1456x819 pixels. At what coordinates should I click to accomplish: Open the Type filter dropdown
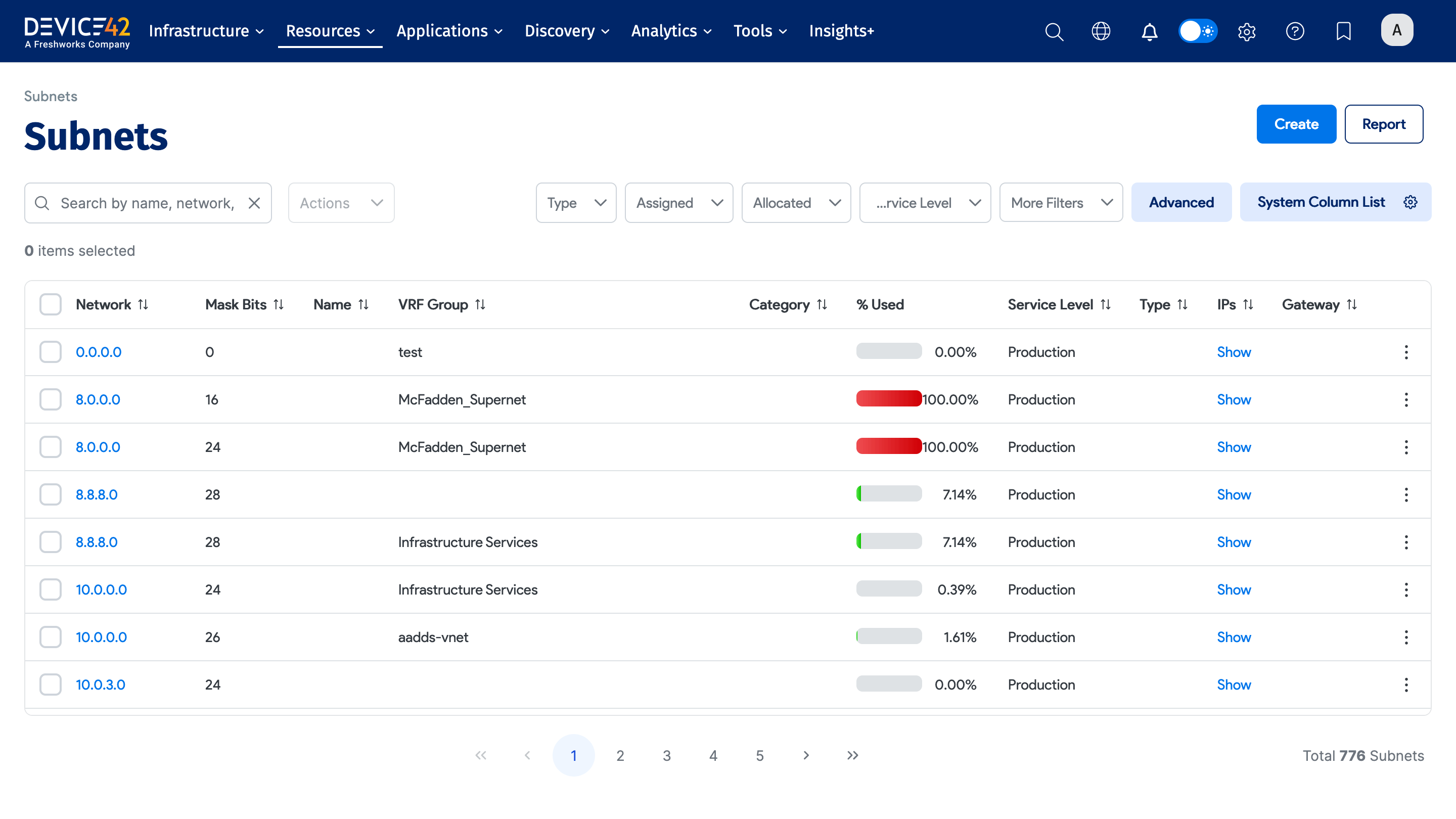coord(575,202)
